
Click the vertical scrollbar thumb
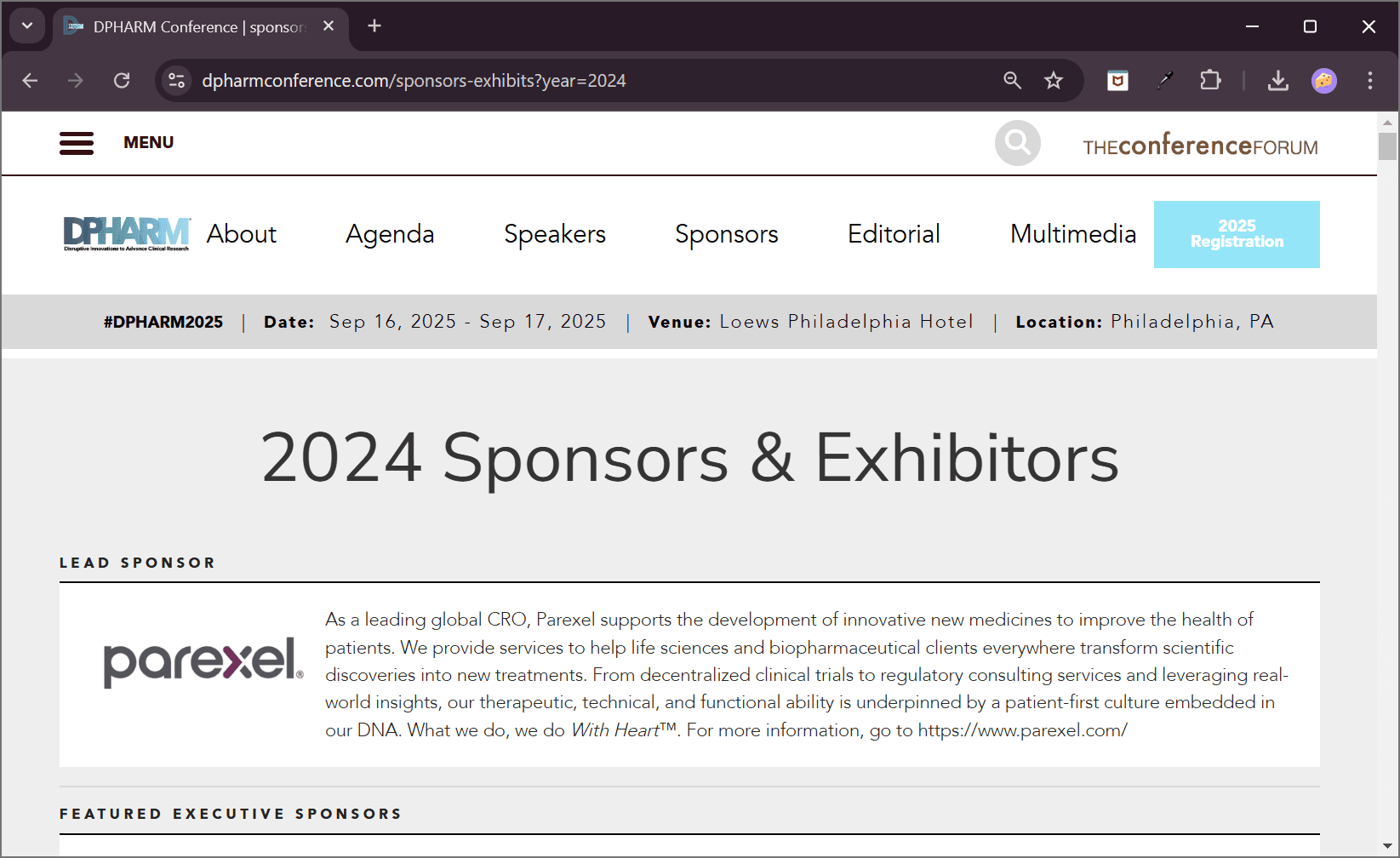tap(1387, 146)
